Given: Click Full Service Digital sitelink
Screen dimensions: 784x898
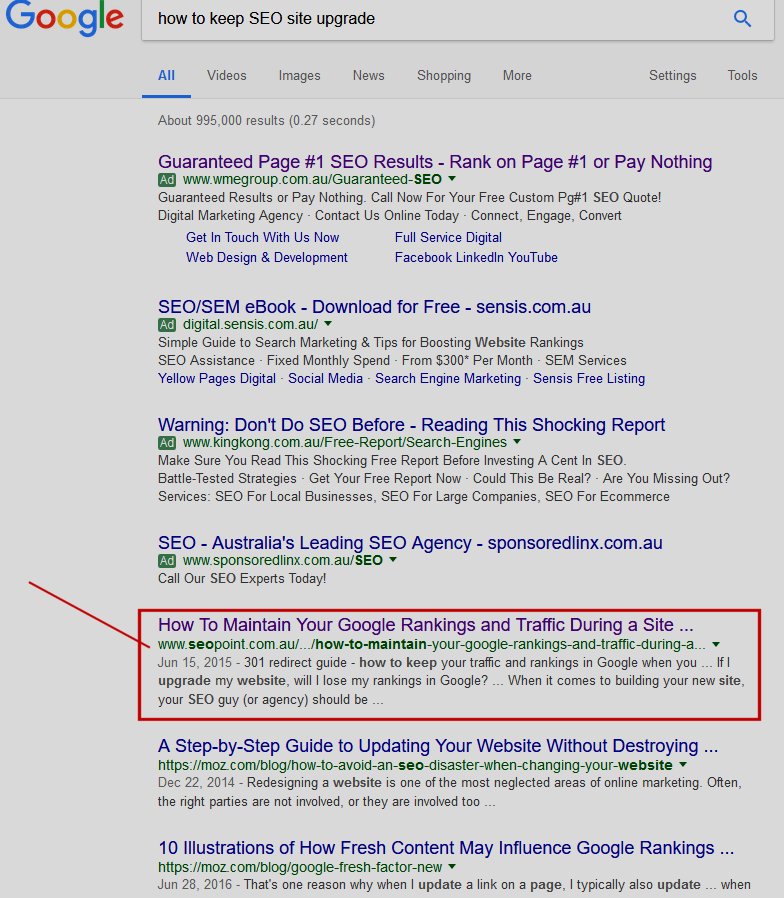Looking at the screenshot, I should [448, 237].
